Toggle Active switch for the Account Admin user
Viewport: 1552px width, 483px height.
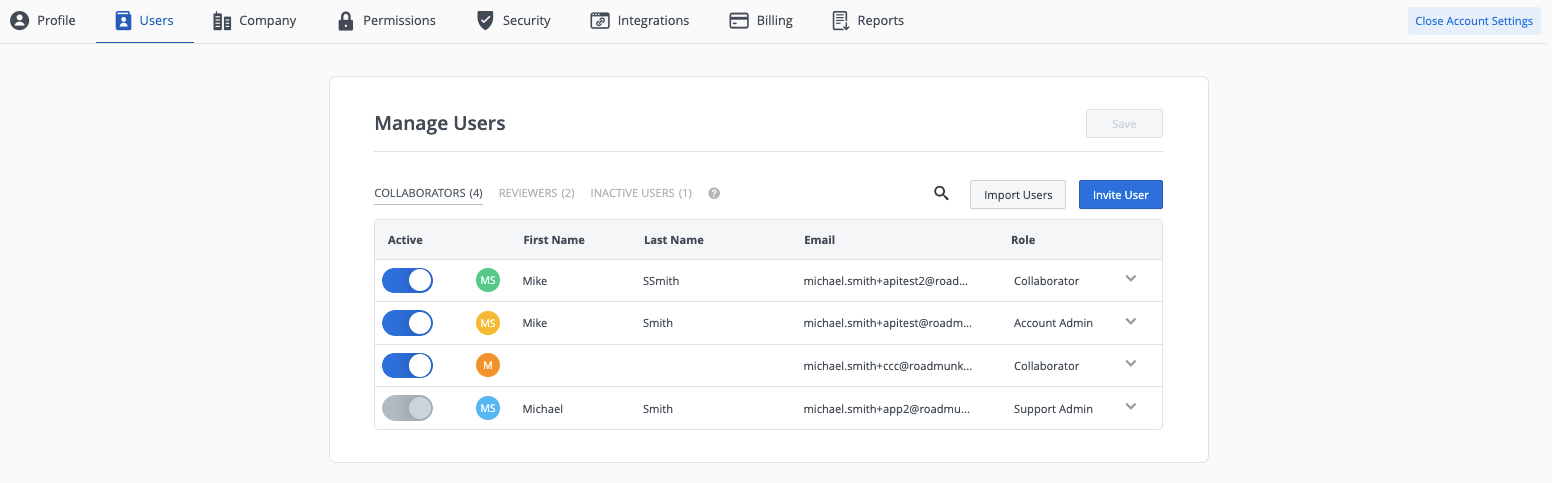(407, 323)
